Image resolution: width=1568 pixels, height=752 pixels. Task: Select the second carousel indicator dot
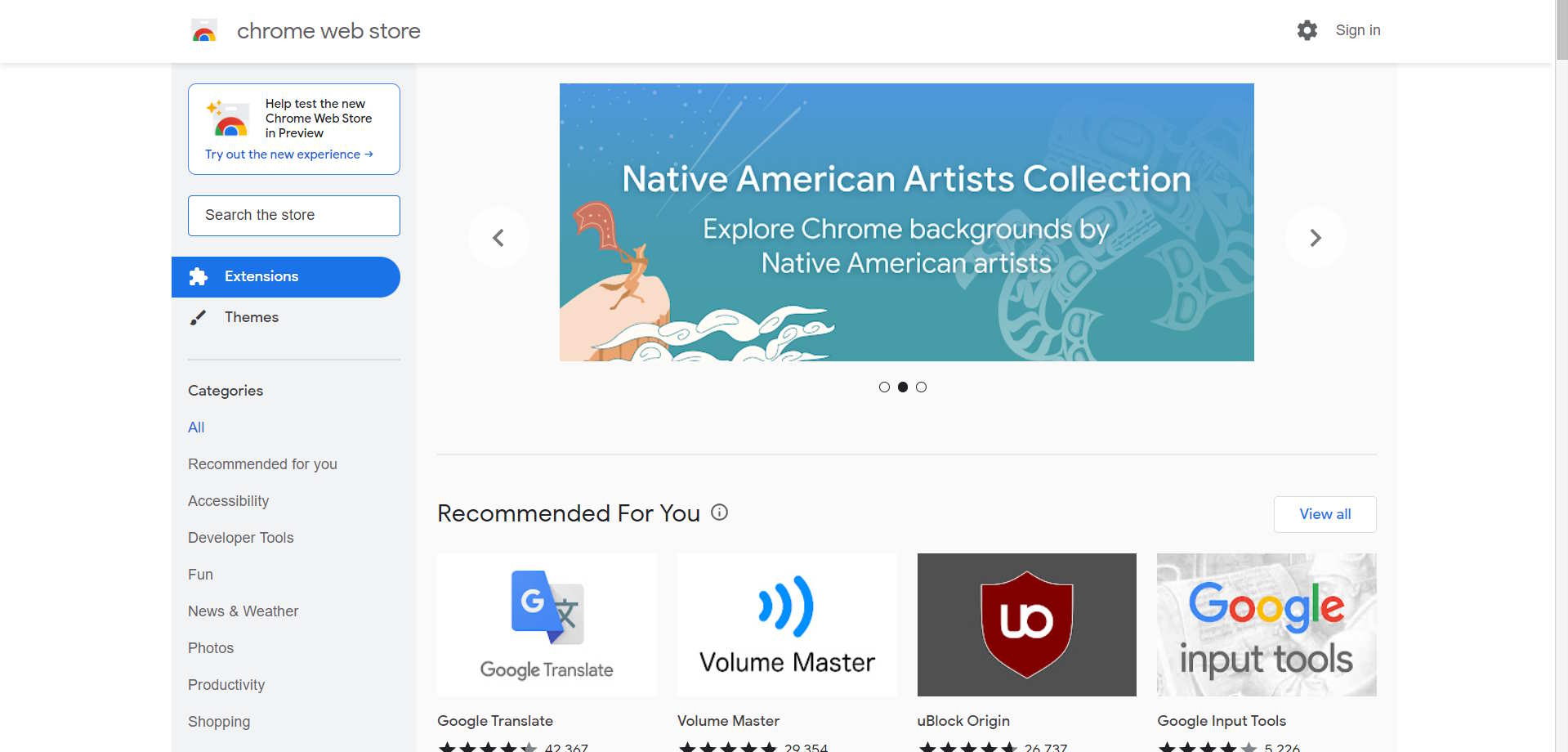pos(903,387)
